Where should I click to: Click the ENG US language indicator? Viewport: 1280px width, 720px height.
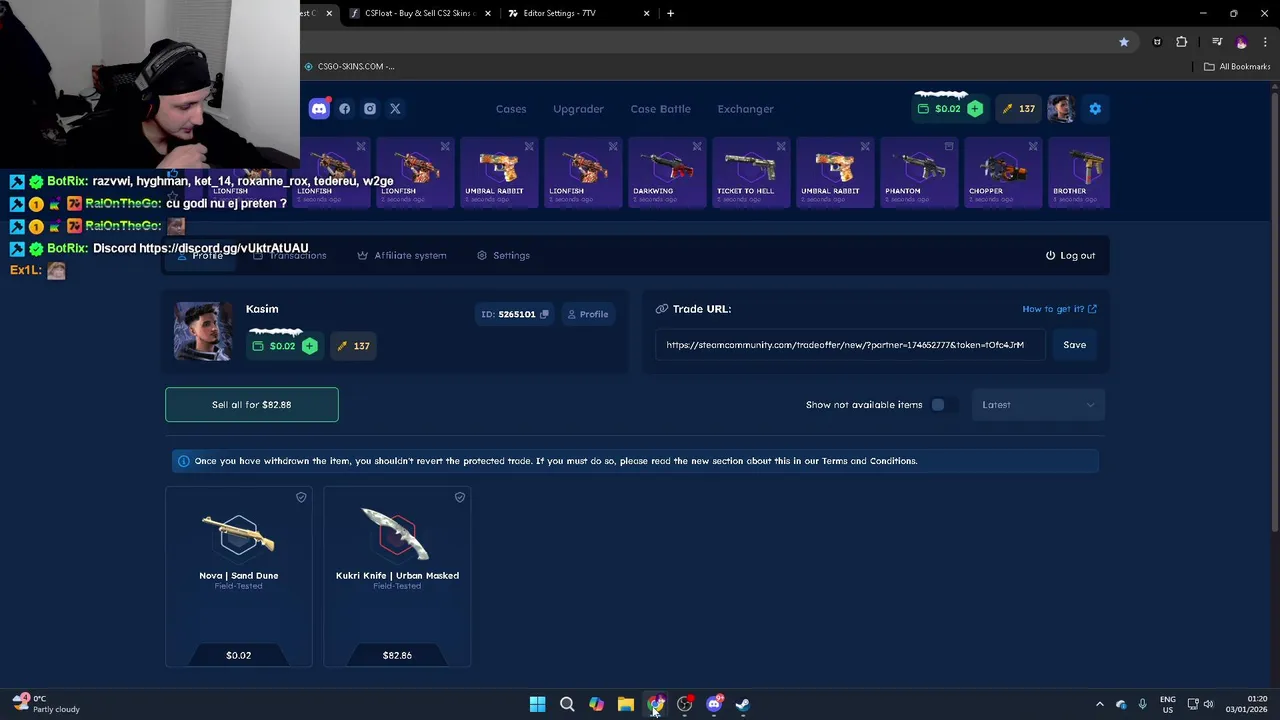1168,704
